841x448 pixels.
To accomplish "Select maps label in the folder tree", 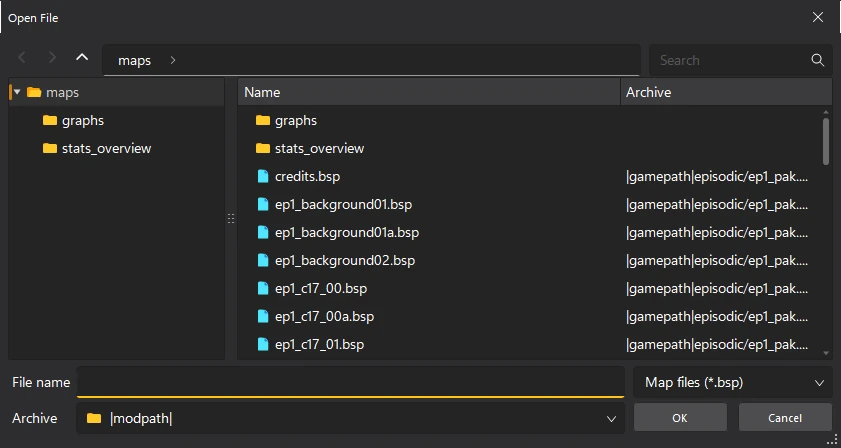I will tap(62, 92).
